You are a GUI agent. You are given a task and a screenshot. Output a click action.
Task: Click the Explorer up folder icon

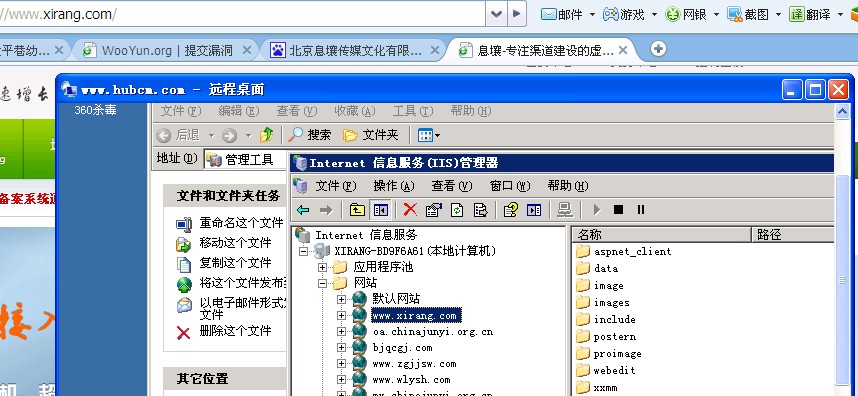pyautogui.click(x=266, y=135)
